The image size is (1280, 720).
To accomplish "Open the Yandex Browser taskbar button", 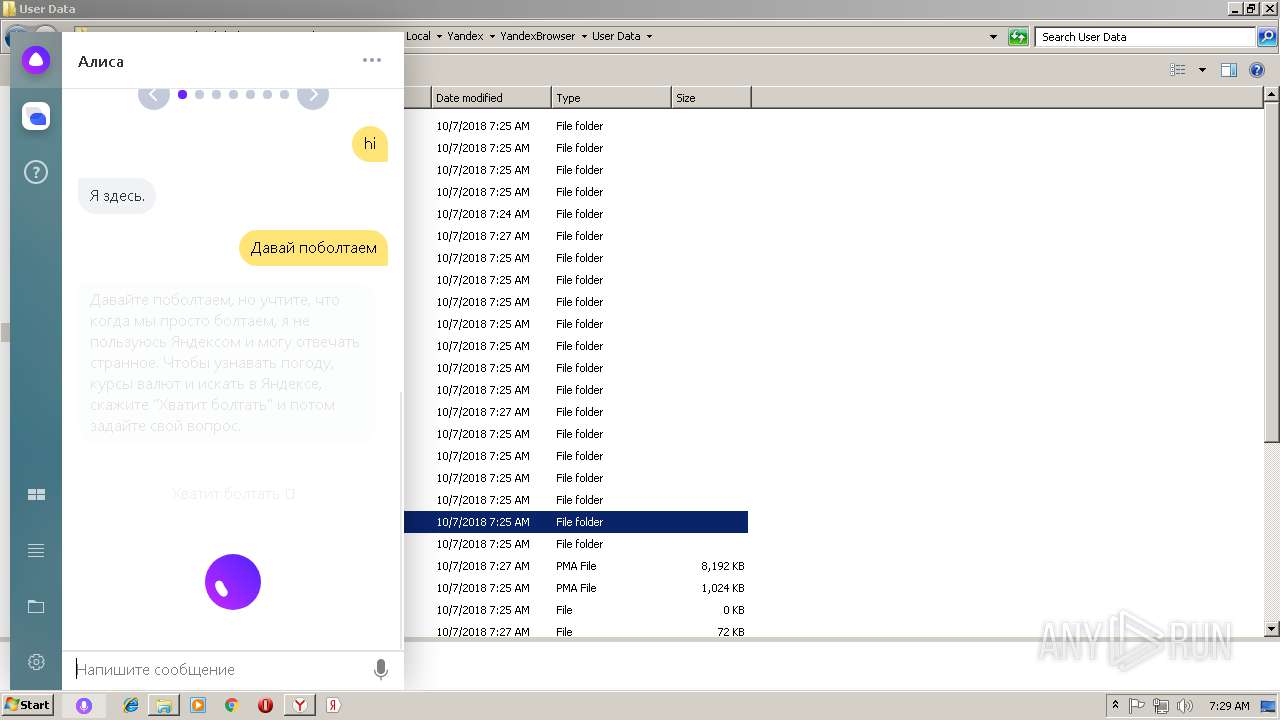I will 299,705.
